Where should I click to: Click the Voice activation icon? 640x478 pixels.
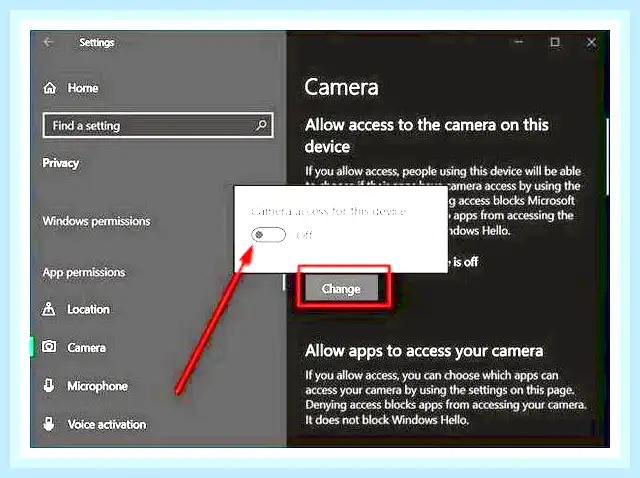(x=49, y=424)
